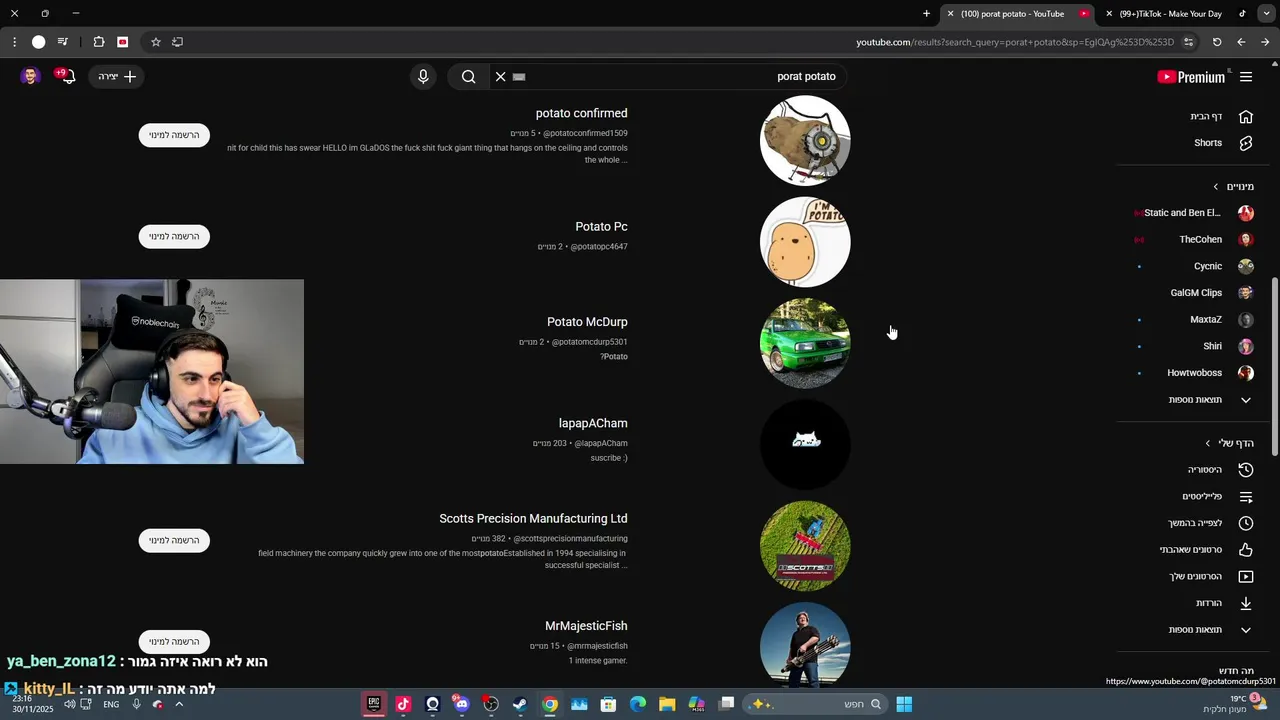Open the Subscriptions (מינויים) section chevron
This screenshot has width=1280, height=720.
(1216, 187)
